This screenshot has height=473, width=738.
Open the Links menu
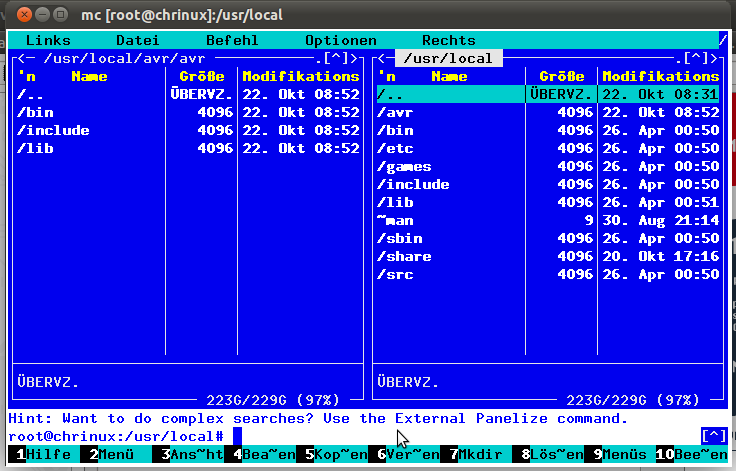(48, 40)
